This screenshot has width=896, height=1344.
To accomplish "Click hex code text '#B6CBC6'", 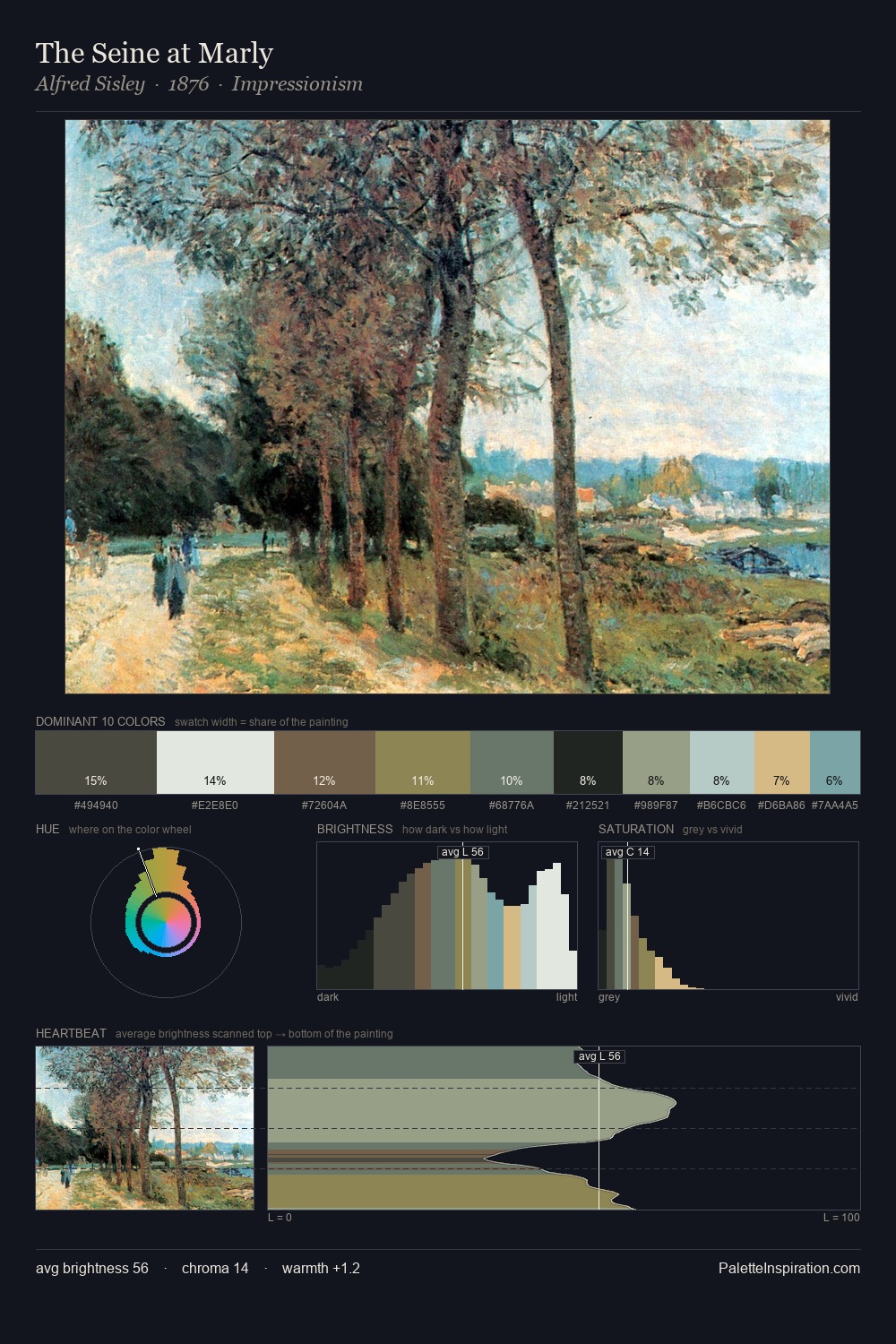I will click(x=722, y=806).
